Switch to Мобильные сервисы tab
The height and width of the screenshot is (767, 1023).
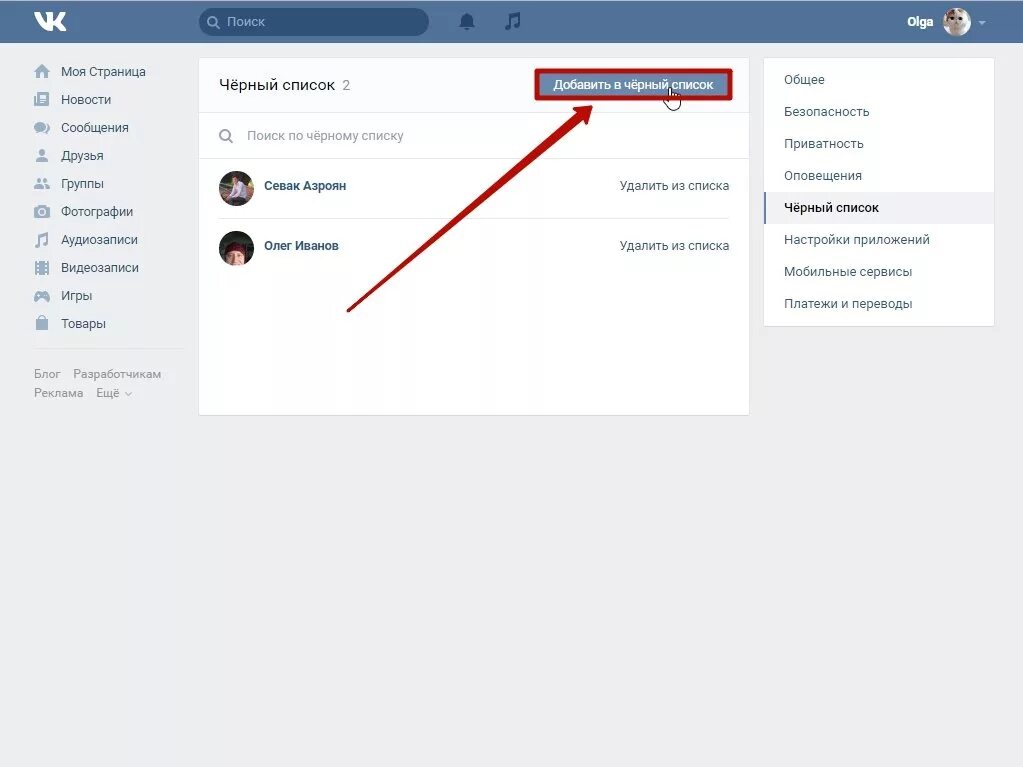click(x=878, y=271)
